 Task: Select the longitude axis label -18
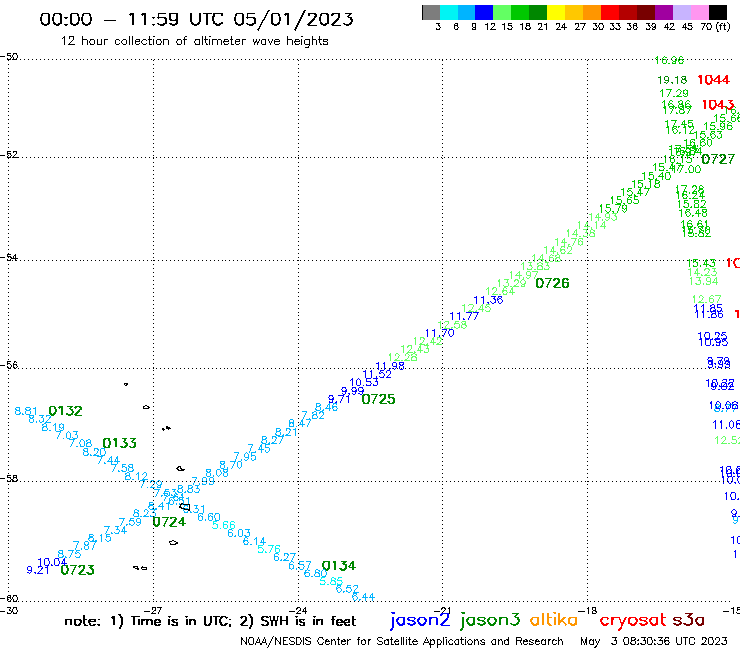(588, 610)
